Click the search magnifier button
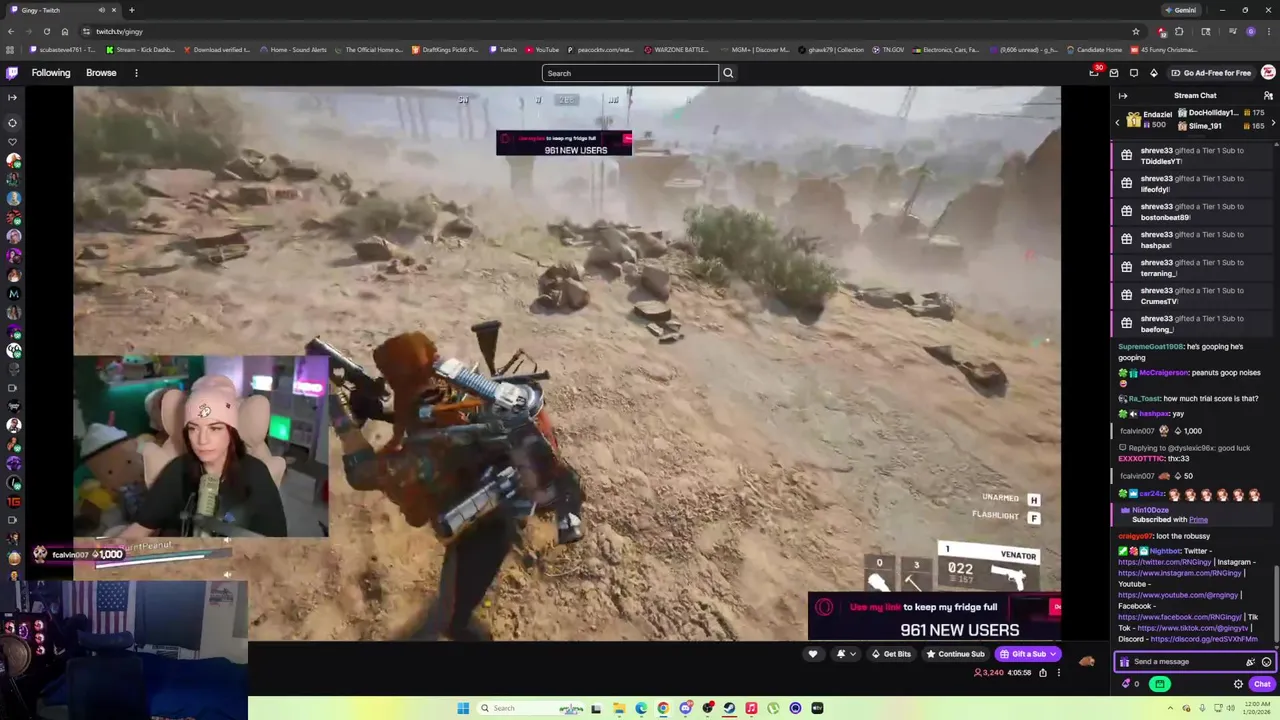Screen dimensions: 1280x720 tap(728, 73)
